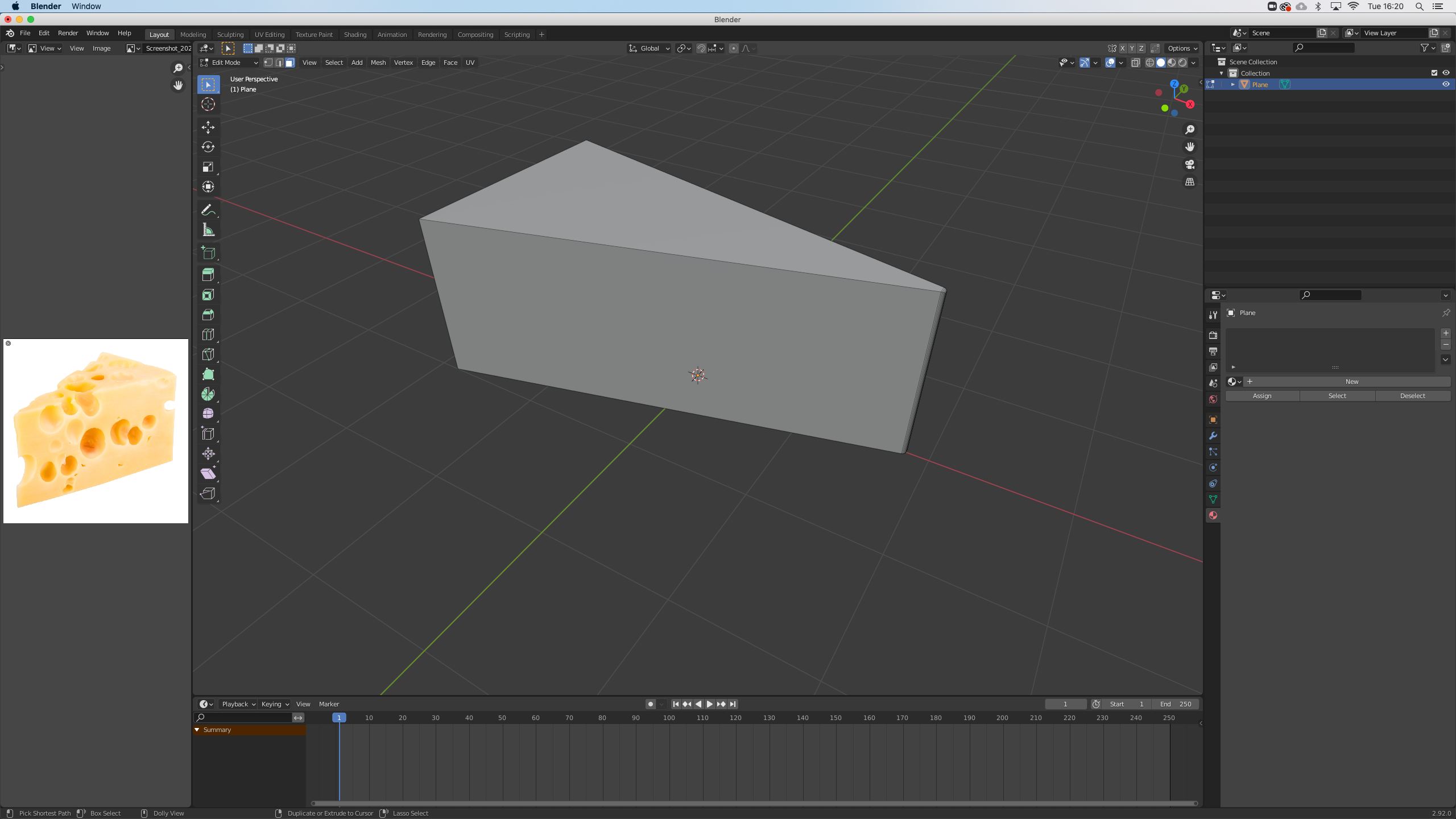Viewport: 1456px width, 819px height.
Task: Select the Add Cube tool
Action: 208,253
